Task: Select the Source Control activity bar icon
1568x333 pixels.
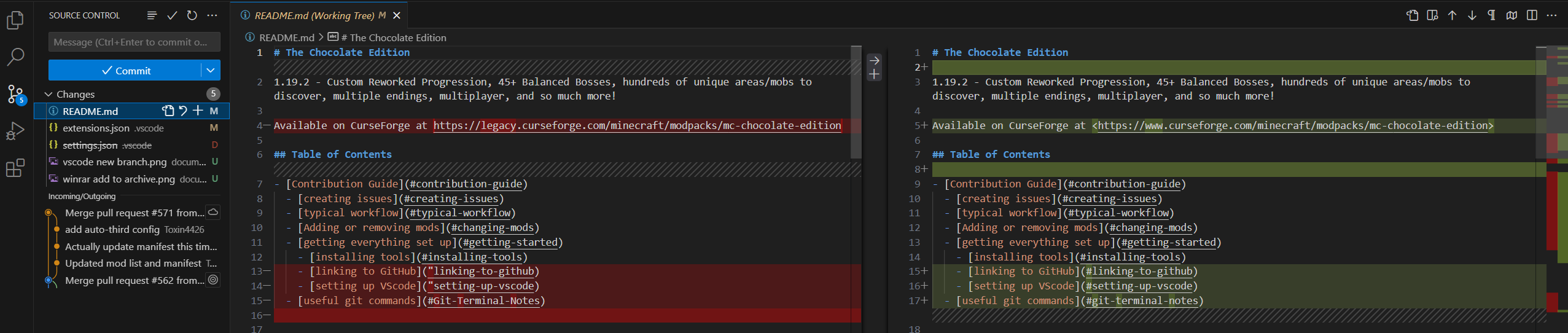Action: [15, 94]
